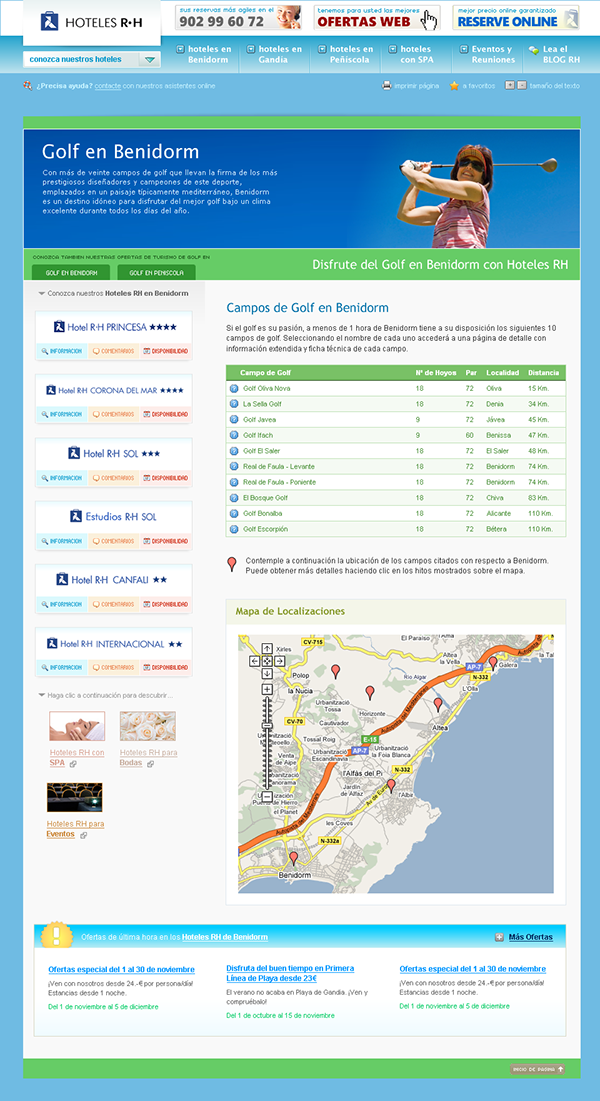Open hoteles en Peñíscola menu
Viewport: 600px width, 1101px height.
click(346, 54)
